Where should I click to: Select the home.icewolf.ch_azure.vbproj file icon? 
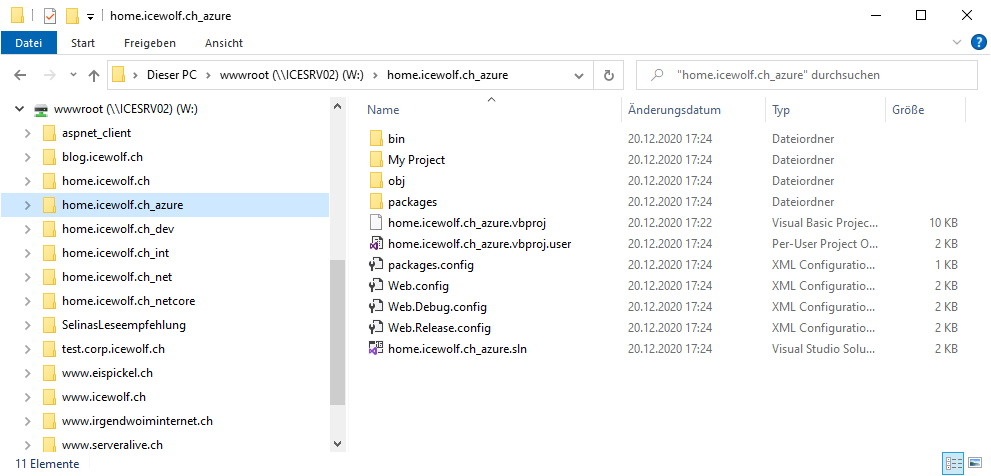pos(375,223)
